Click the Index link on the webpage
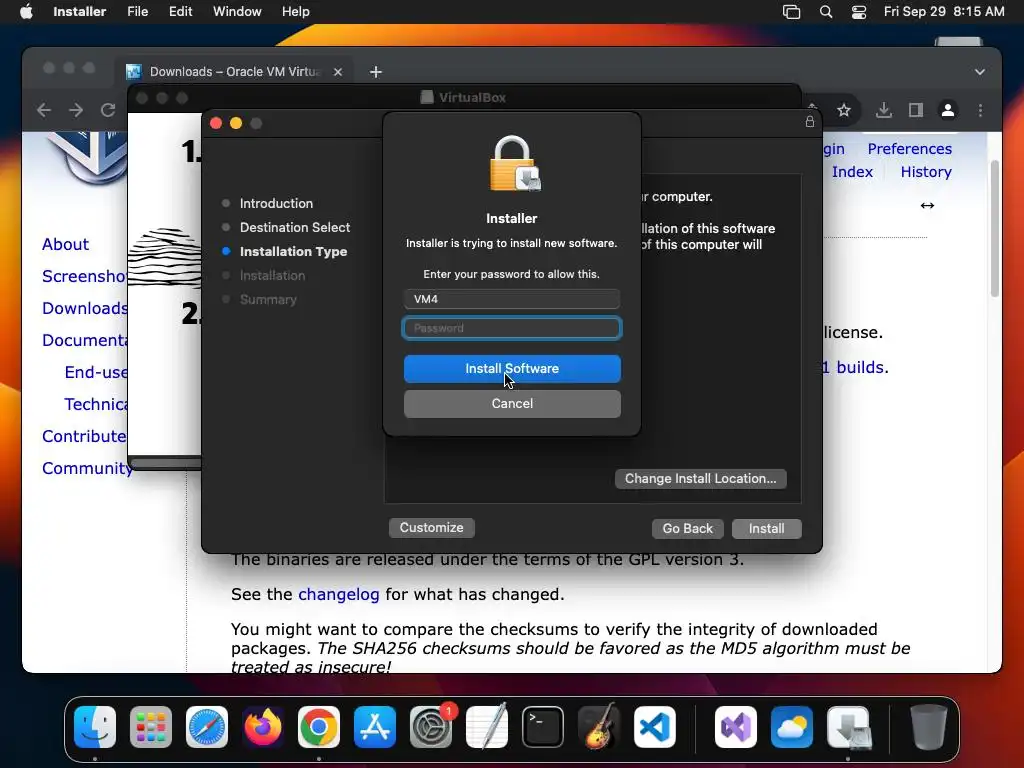This screenshot has width=1024, height=768. pyautogui.click(x=852, y=172)
